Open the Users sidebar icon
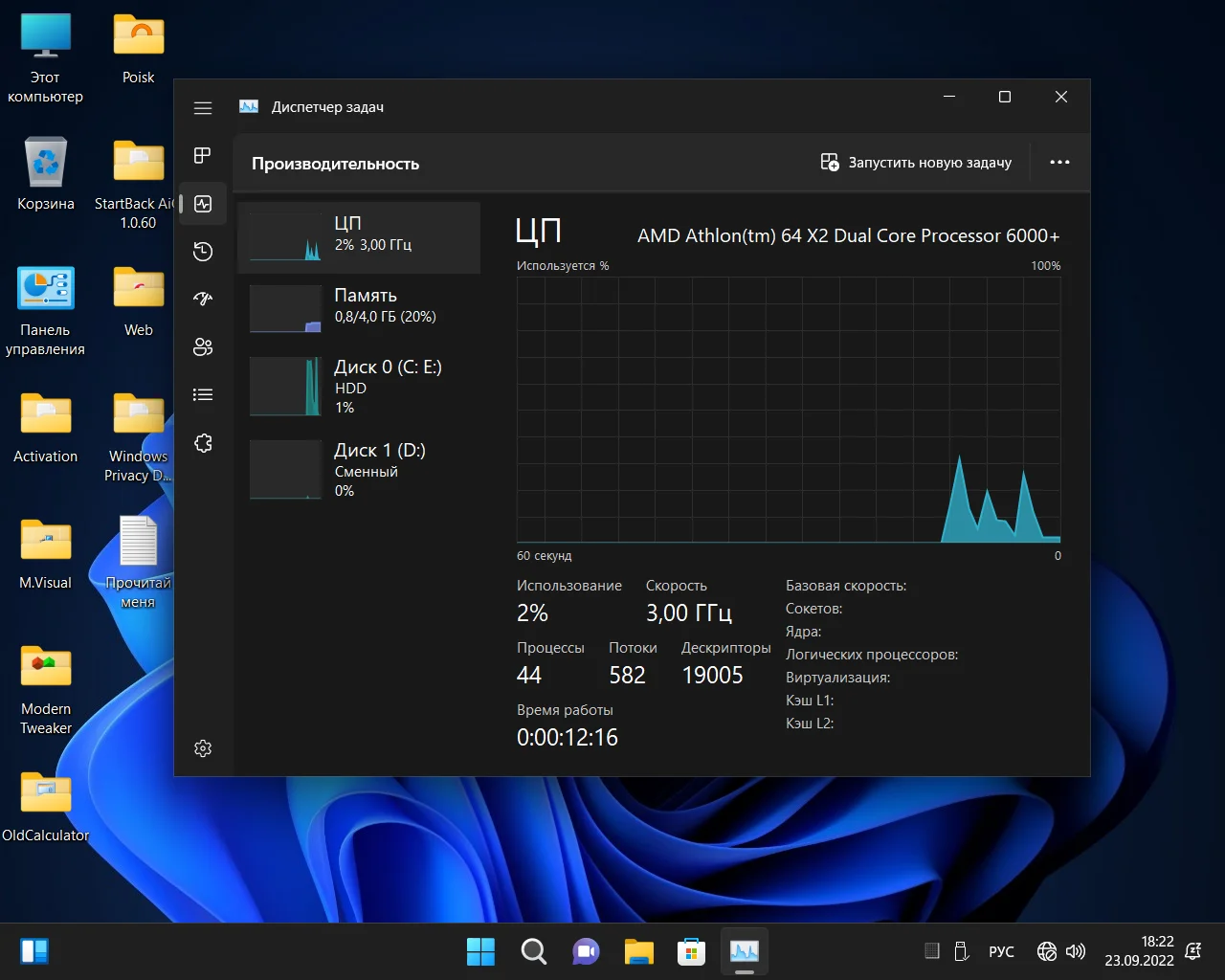The image size is (1225, 980). click(x=203, y=347)
